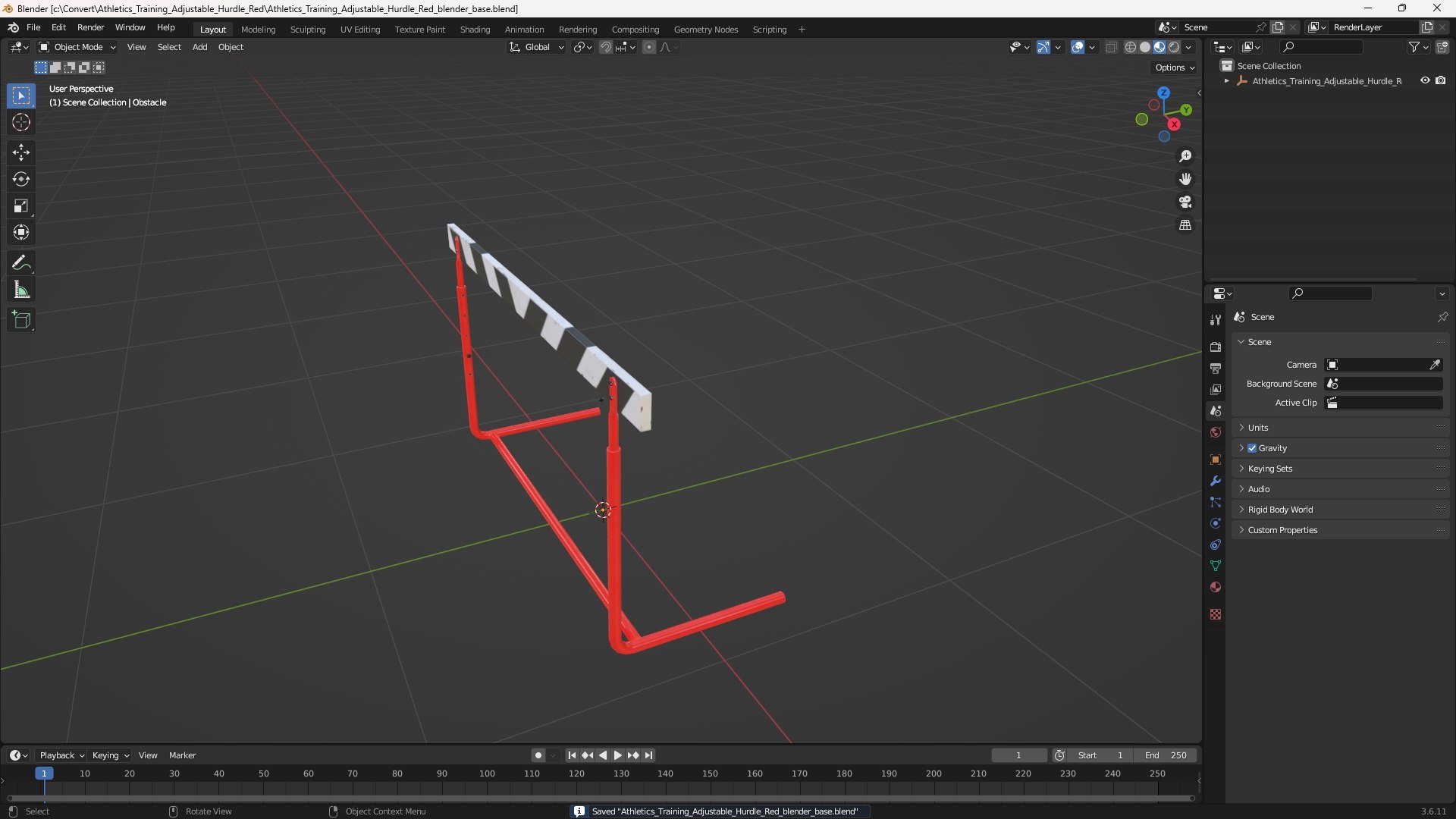Choose the Annotate pencil tool
The width and height of the screenshot is (1456, 819).
[x=20, y=263]
